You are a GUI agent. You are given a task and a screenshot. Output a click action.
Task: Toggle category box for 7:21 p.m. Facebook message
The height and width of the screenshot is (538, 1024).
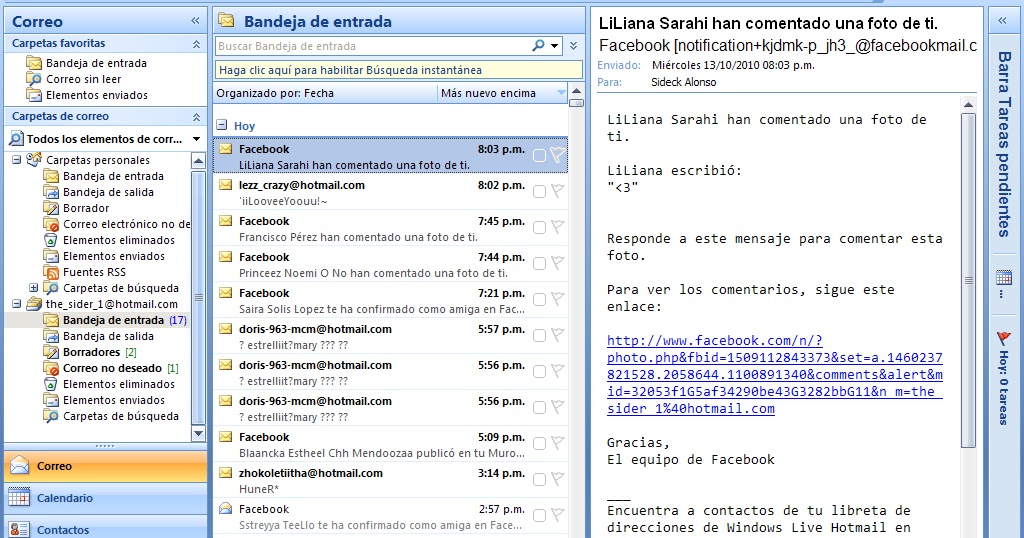coord(539,299)
